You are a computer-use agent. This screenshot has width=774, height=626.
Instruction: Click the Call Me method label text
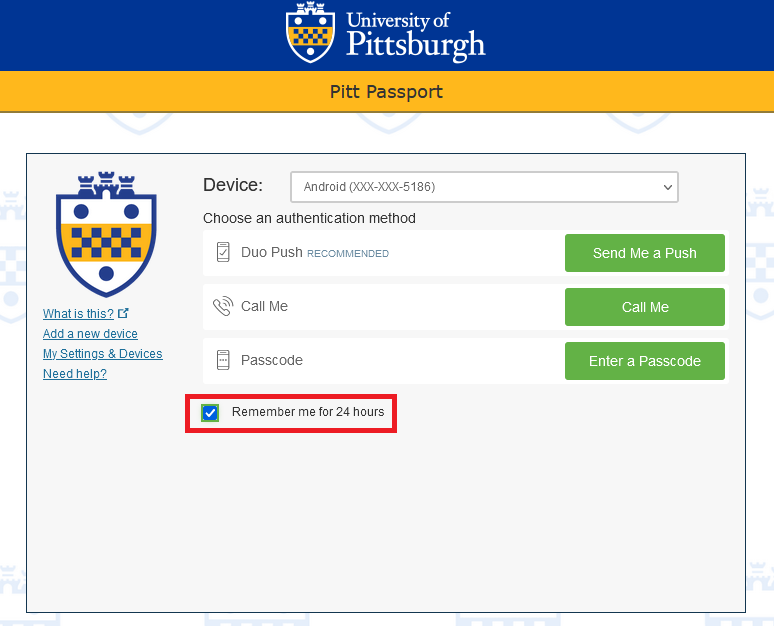point(264,306)
